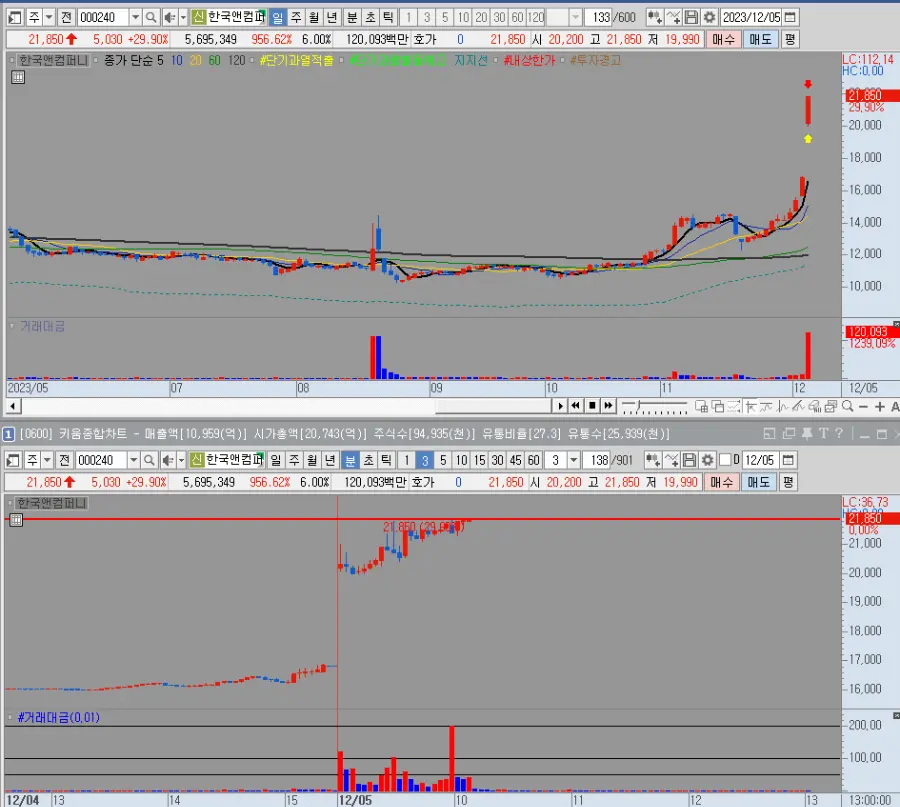Viewport: 900px width, 807px height.
Task: Toggle crosshair tool in drawing toolbar
Action: tap(750, 406)
